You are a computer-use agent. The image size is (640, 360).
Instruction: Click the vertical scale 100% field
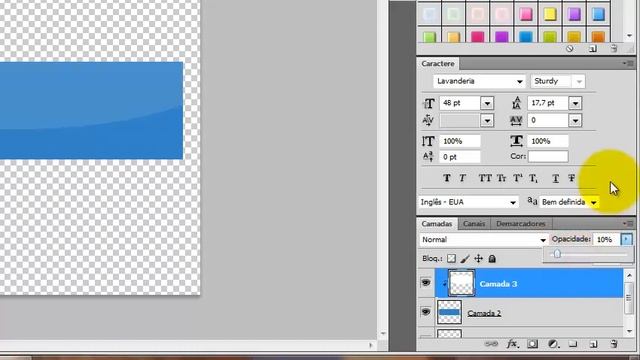point(460,141)
